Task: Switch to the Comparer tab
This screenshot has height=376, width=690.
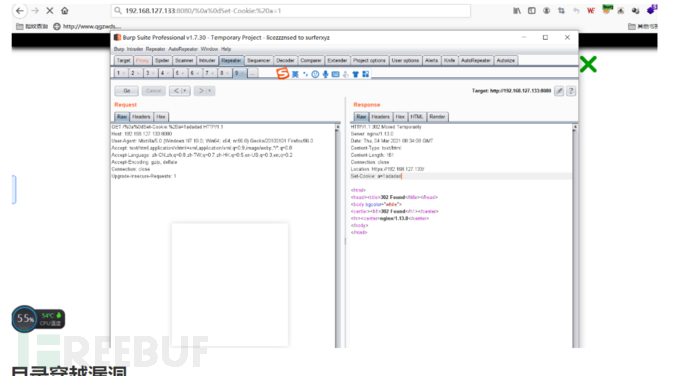Action: click(311, 60)
